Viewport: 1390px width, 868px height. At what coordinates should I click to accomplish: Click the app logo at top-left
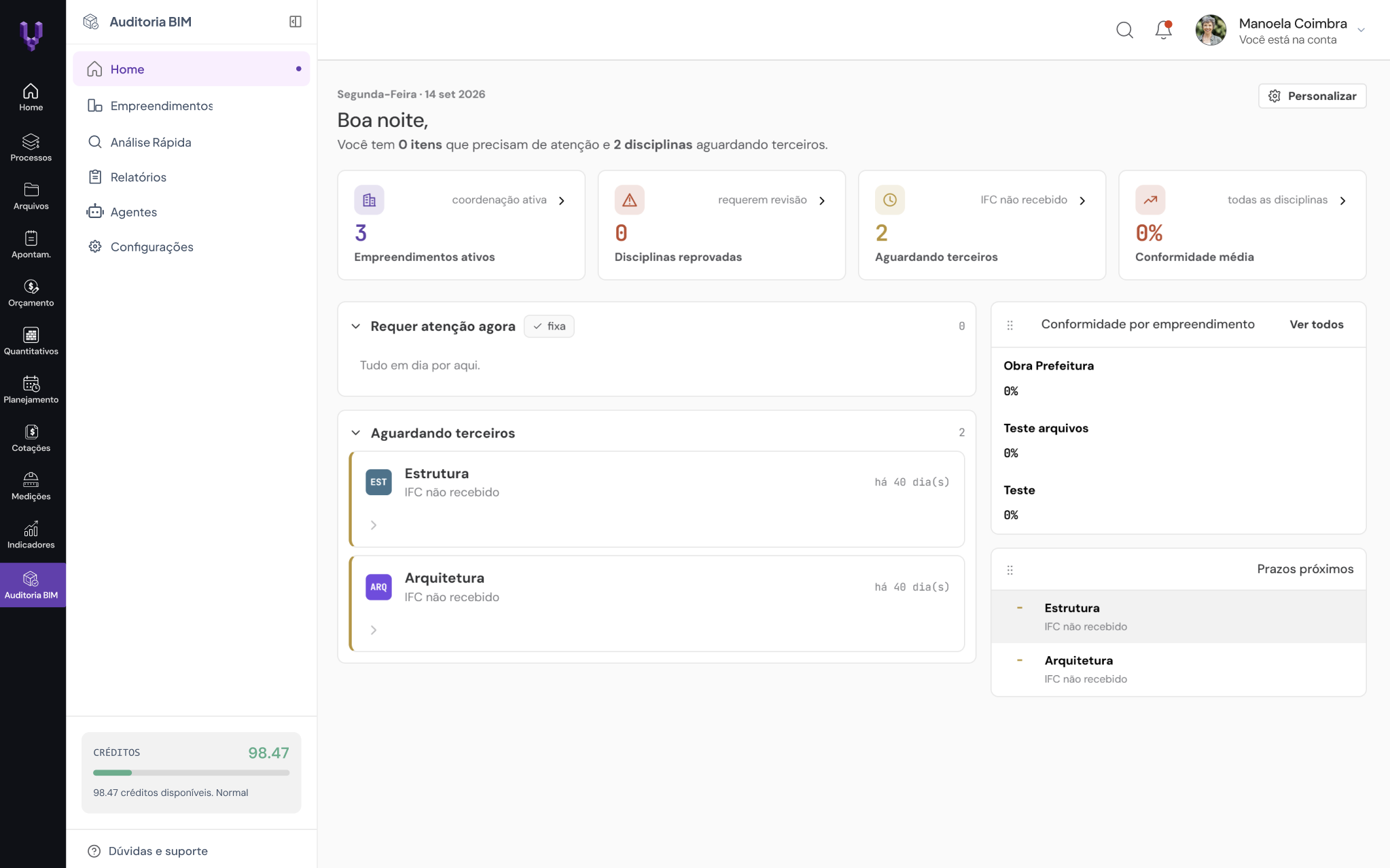tap(31, 35)
